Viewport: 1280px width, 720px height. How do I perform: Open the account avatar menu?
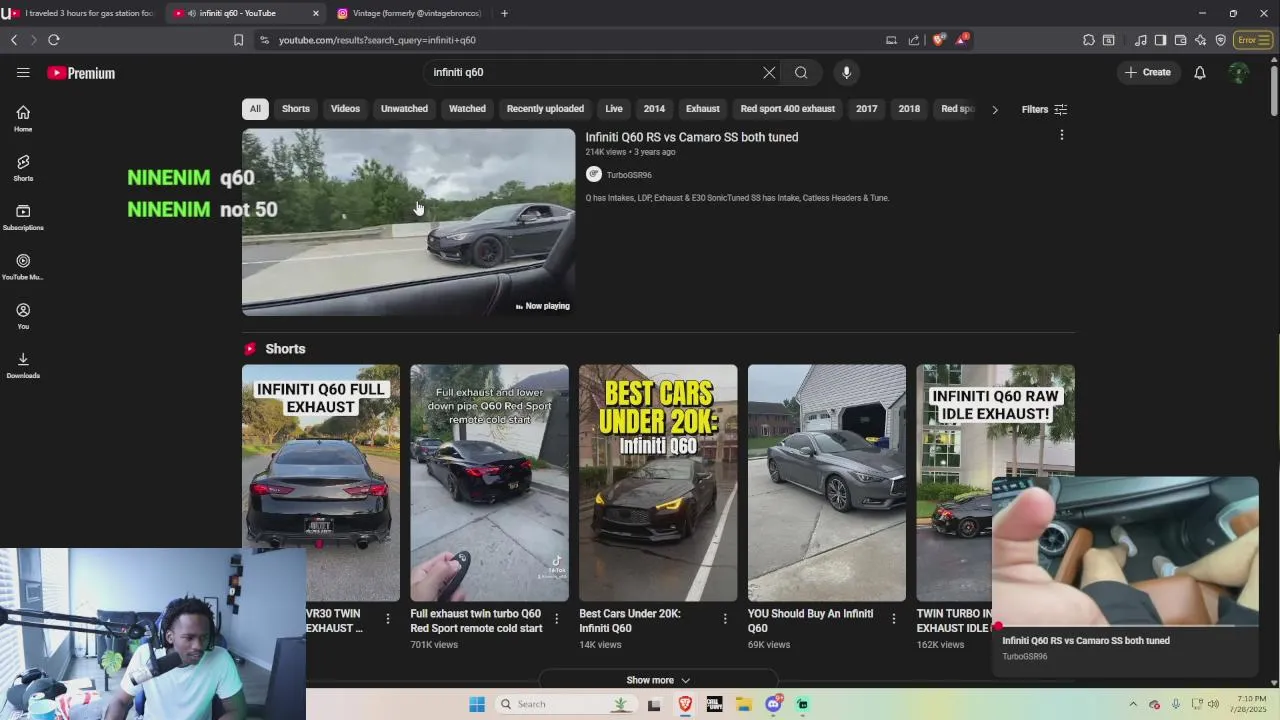point(1238,72)
